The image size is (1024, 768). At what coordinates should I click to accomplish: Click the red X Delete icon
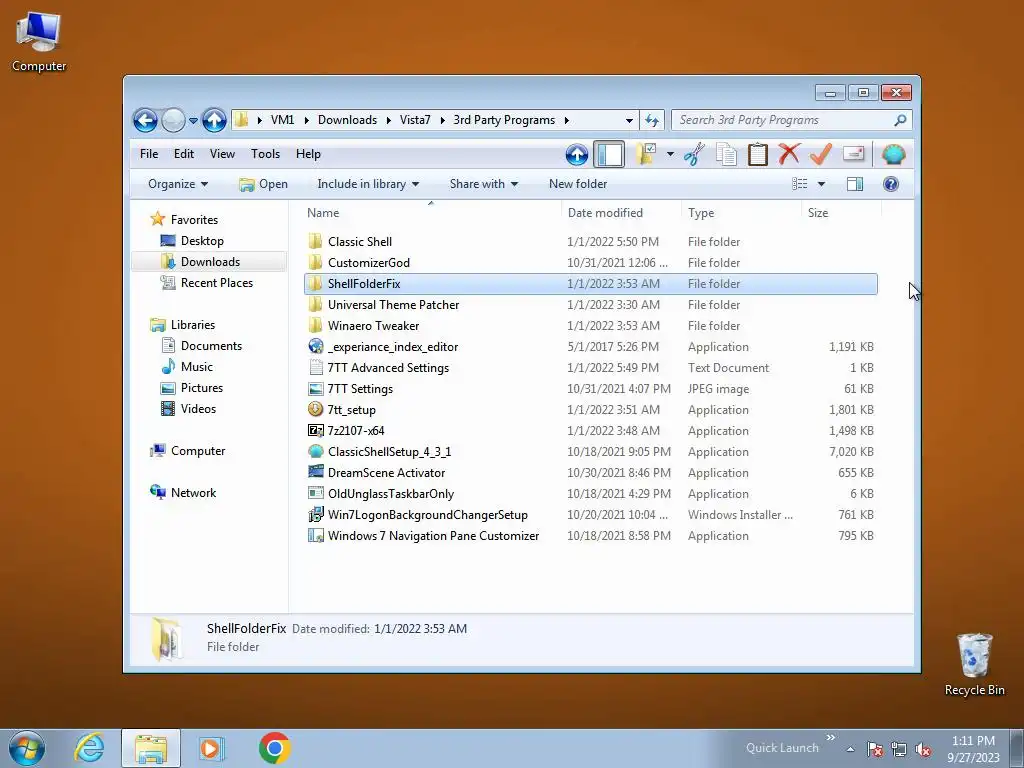(x=789, y=154)
